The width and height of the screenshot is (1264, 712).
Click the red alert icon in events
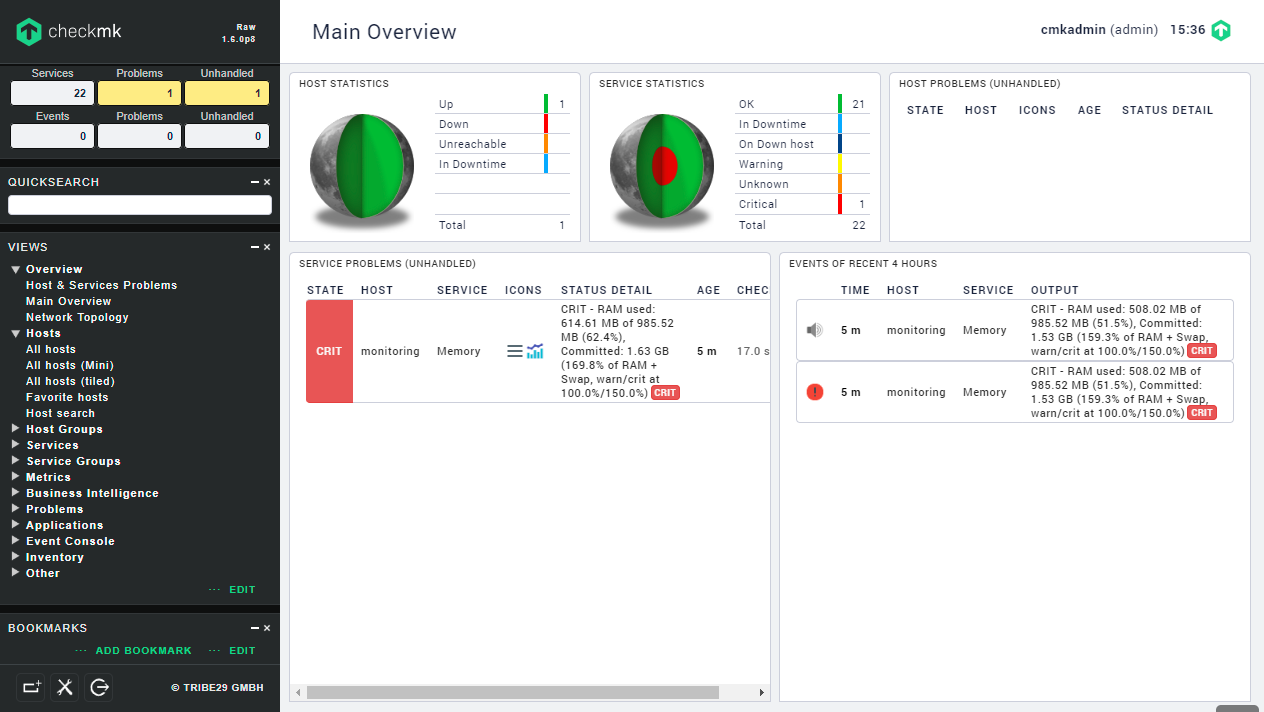click(x=815, y=392)
